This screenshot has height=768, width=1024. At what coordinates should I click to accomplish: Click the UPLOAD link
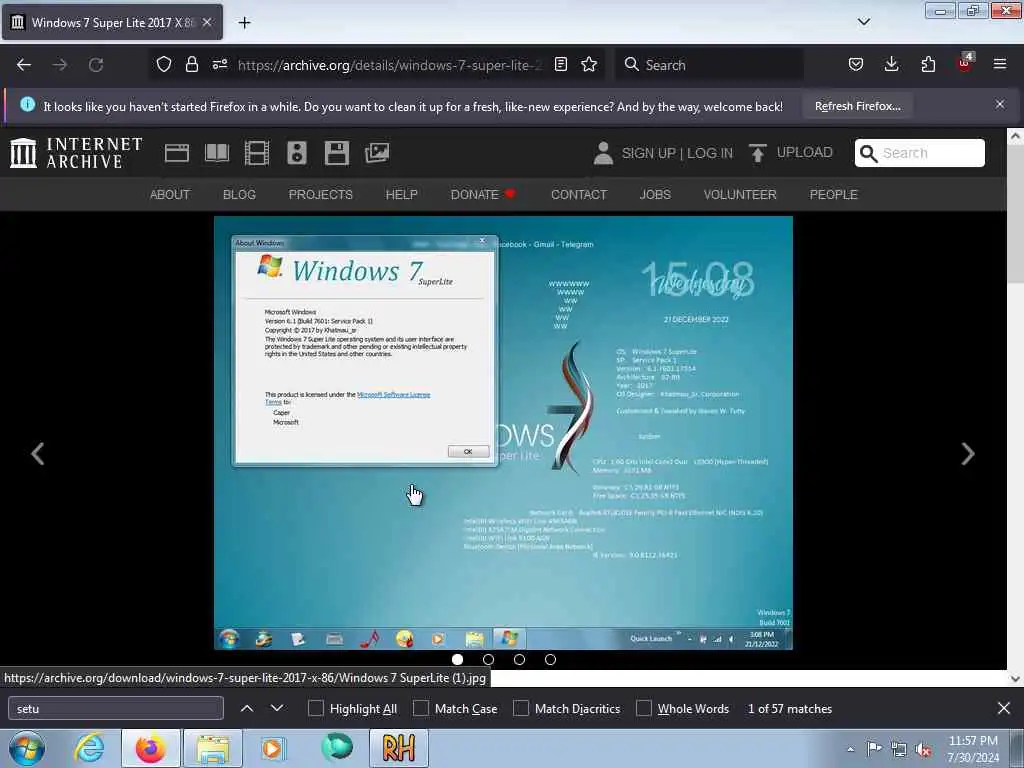point(805,152)
